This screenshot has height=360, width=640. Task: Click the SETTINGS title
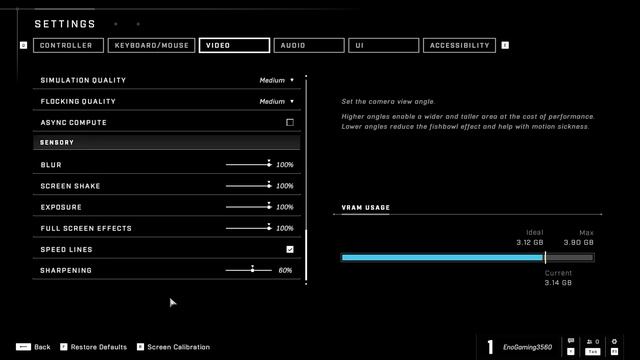click(65, 24)
